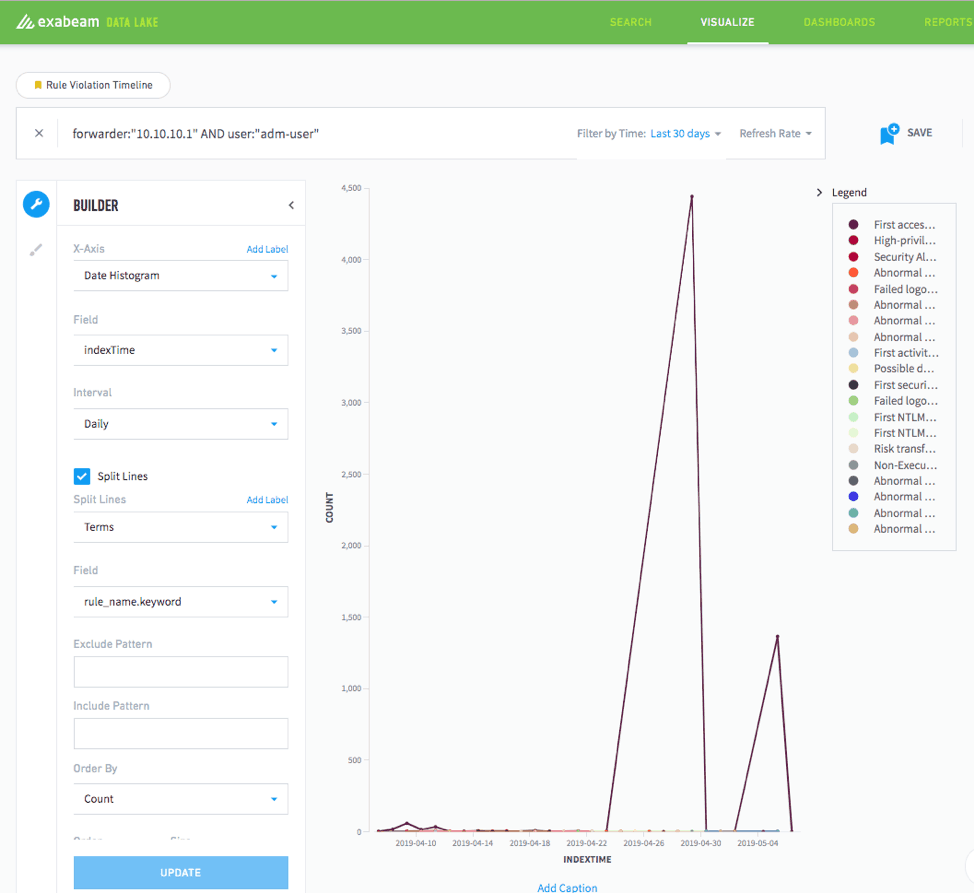Image resolution: width=974 pixels, height=893 pixels.
Task: Click the UPDATE button
Action: pyautogui.click(x=180, y=872)
